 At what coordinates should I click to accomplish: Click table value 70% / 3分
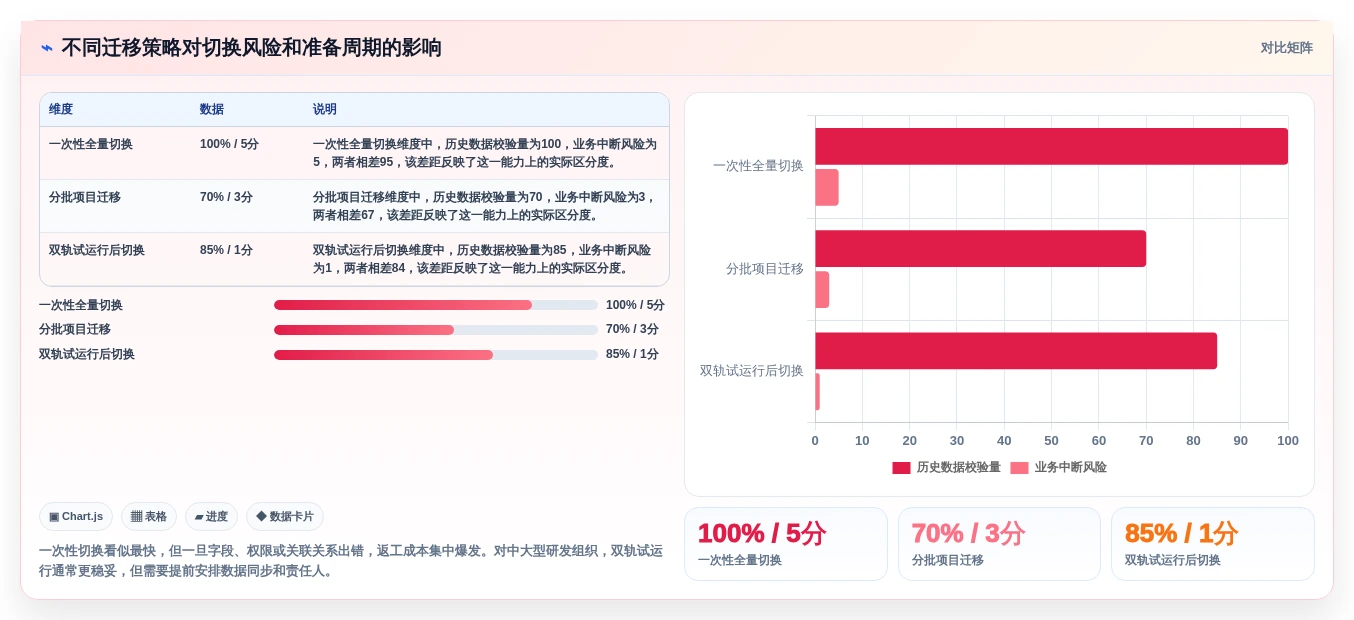click(x=226, y=197)
